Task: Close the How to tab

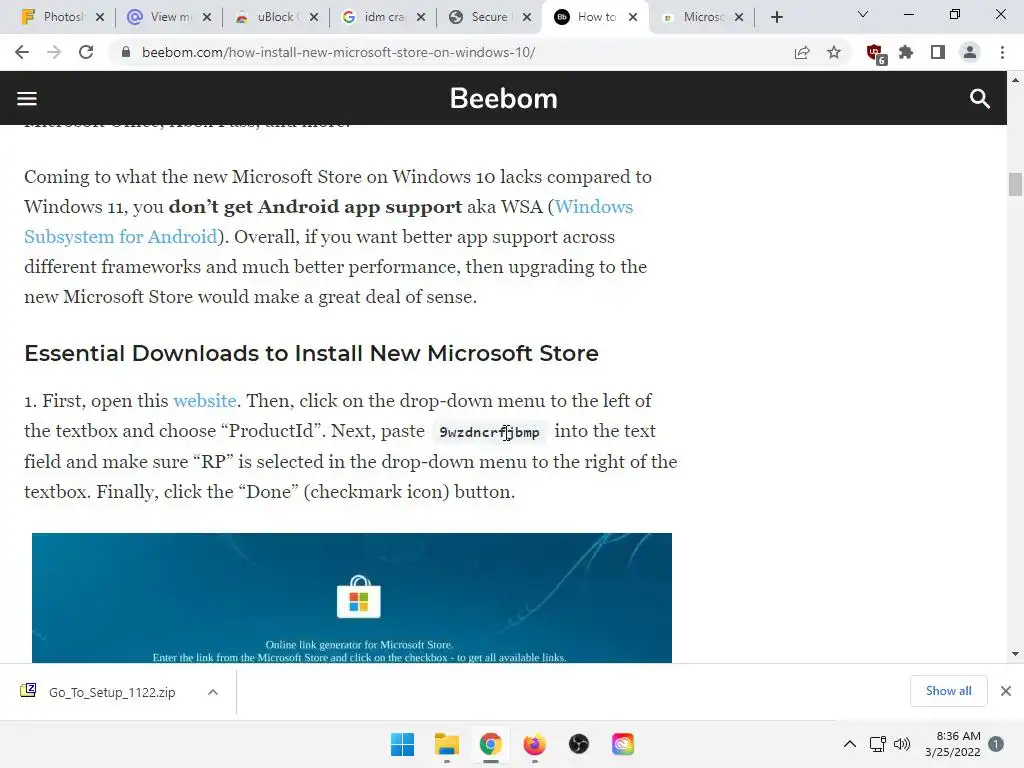Action: tap(633, 17)
